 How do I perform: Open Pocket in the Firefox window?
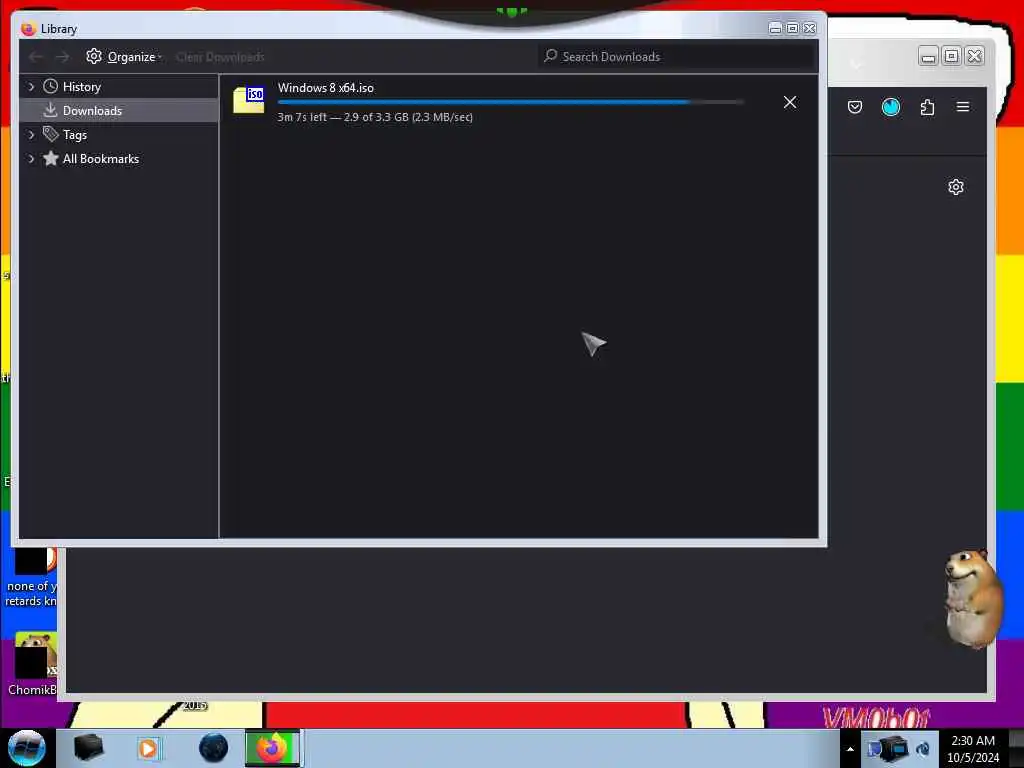855,107
